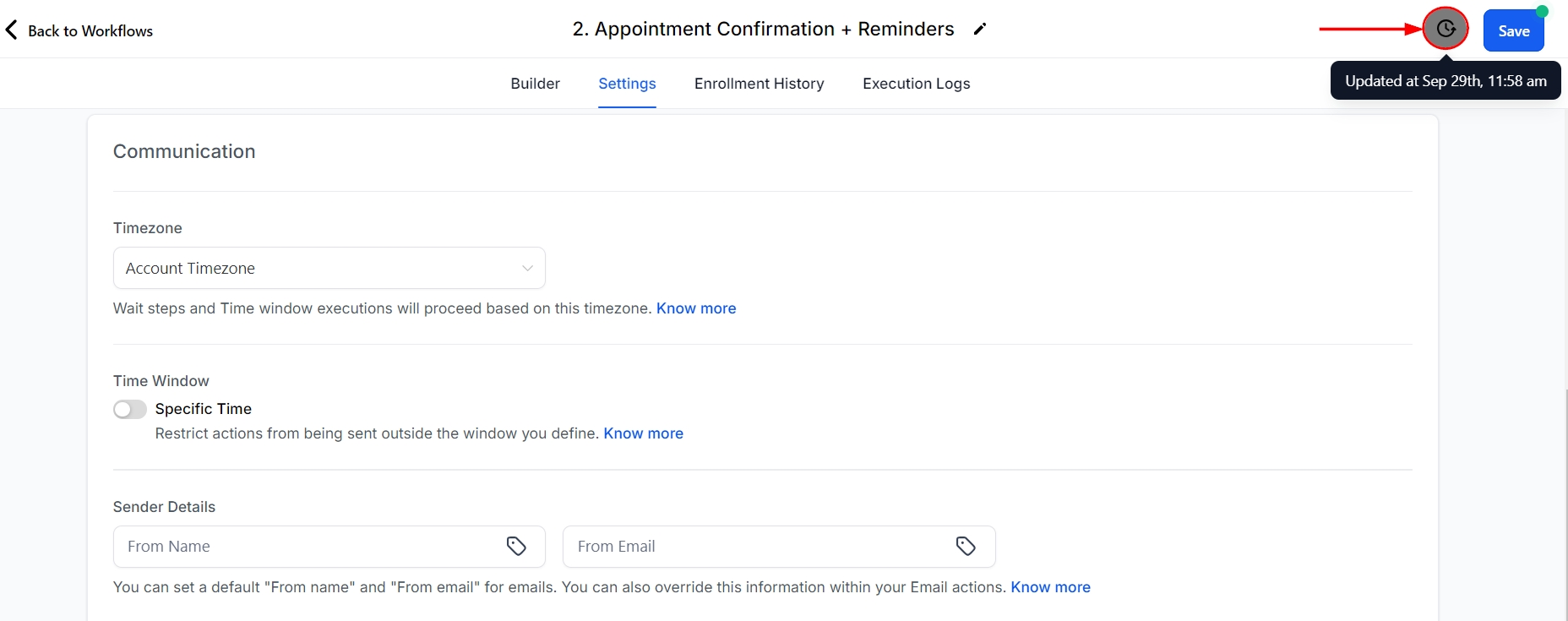
Task: Switch to the Builder tab
Action: coord(535,84)
